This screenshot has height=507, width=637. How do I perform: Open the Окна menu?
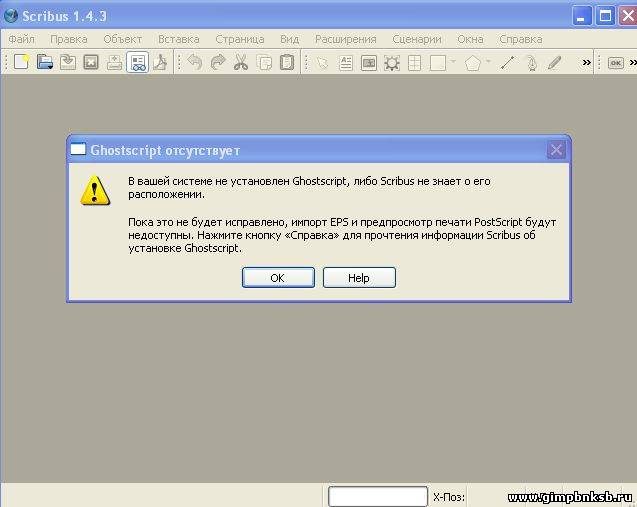point(470,39)
